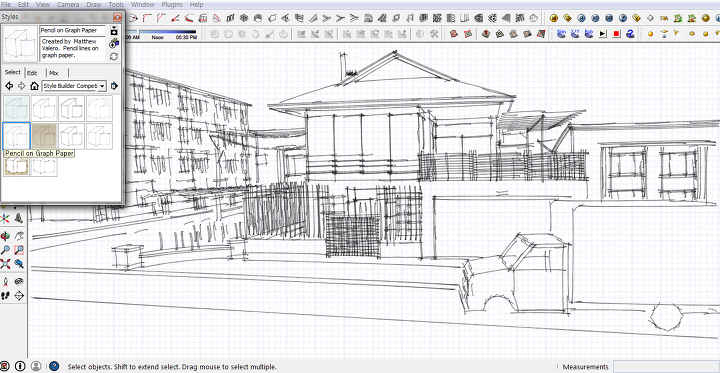Open the Draw menu
Viewport: 720px width, 373px height.
[x=94, y=5]
